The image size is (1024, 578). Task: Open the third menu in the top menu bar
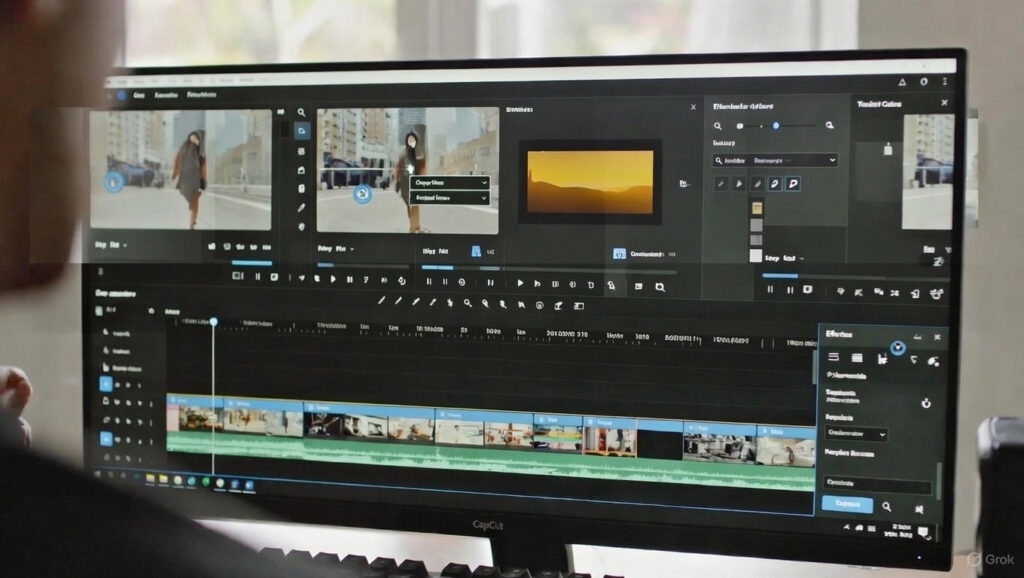202,96
